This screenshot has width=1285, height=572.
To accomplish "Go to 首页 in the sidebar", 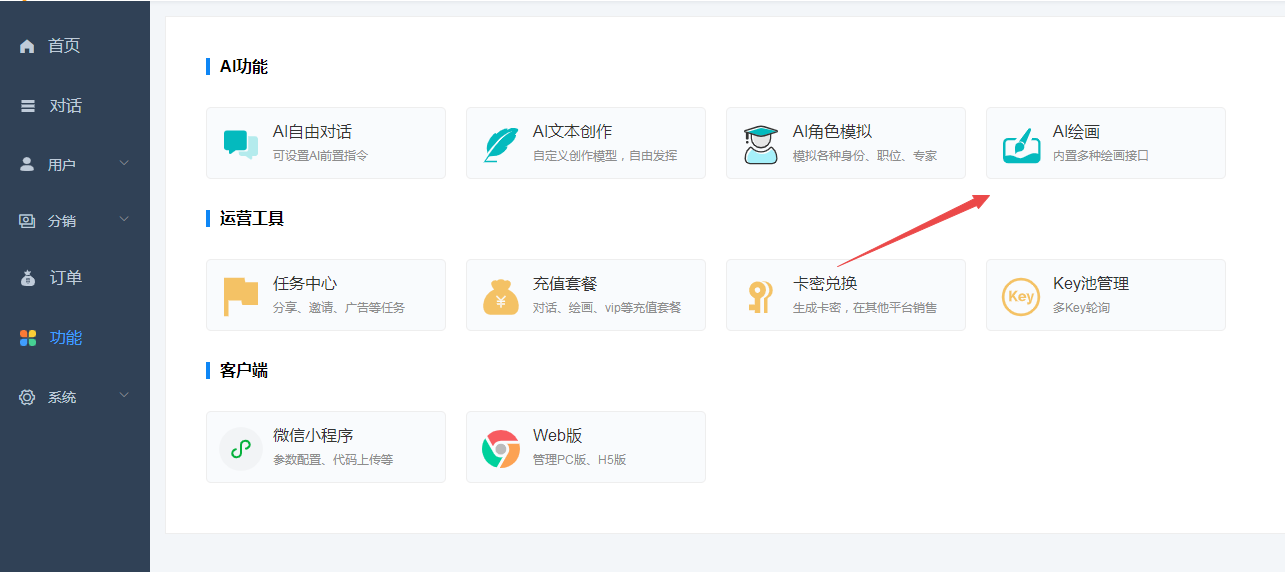I will click(64, 46).
